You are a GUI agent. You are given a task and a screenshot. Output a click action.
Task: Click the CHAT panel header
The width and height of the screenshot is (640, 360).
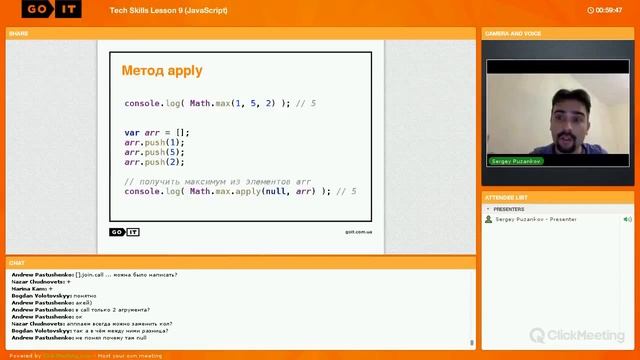point(241,263)
